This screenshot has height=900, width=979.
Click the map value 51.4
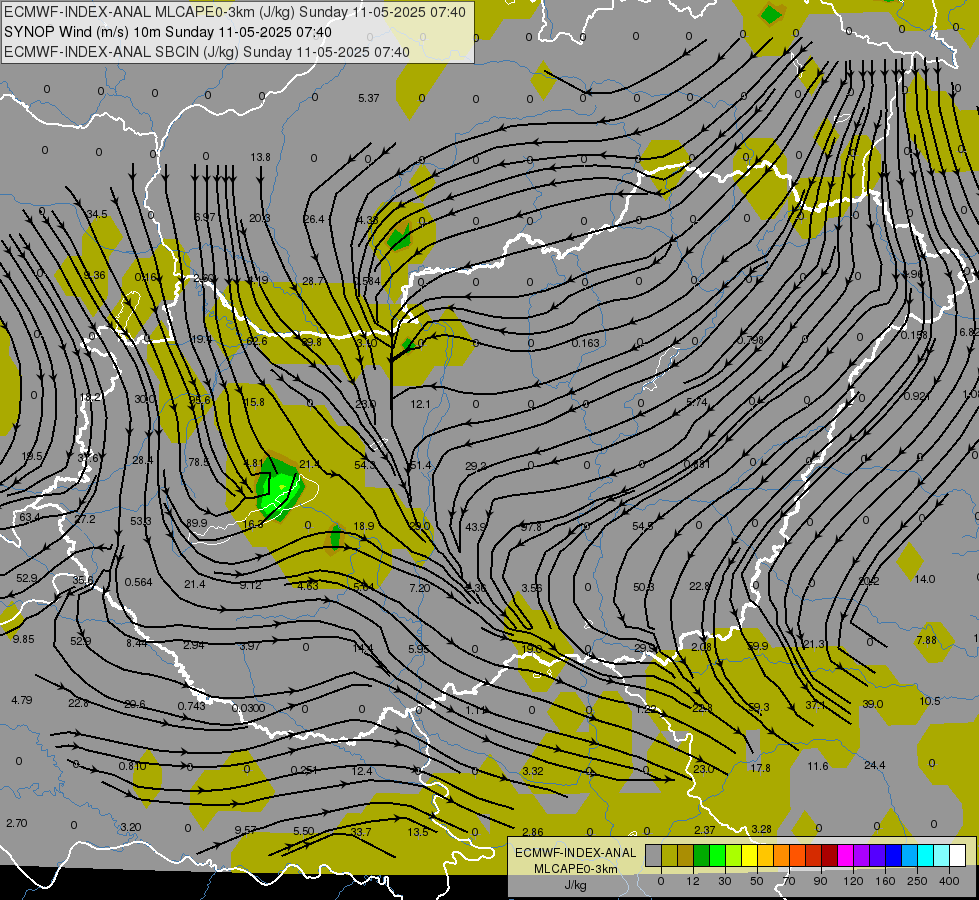point(421,465)
